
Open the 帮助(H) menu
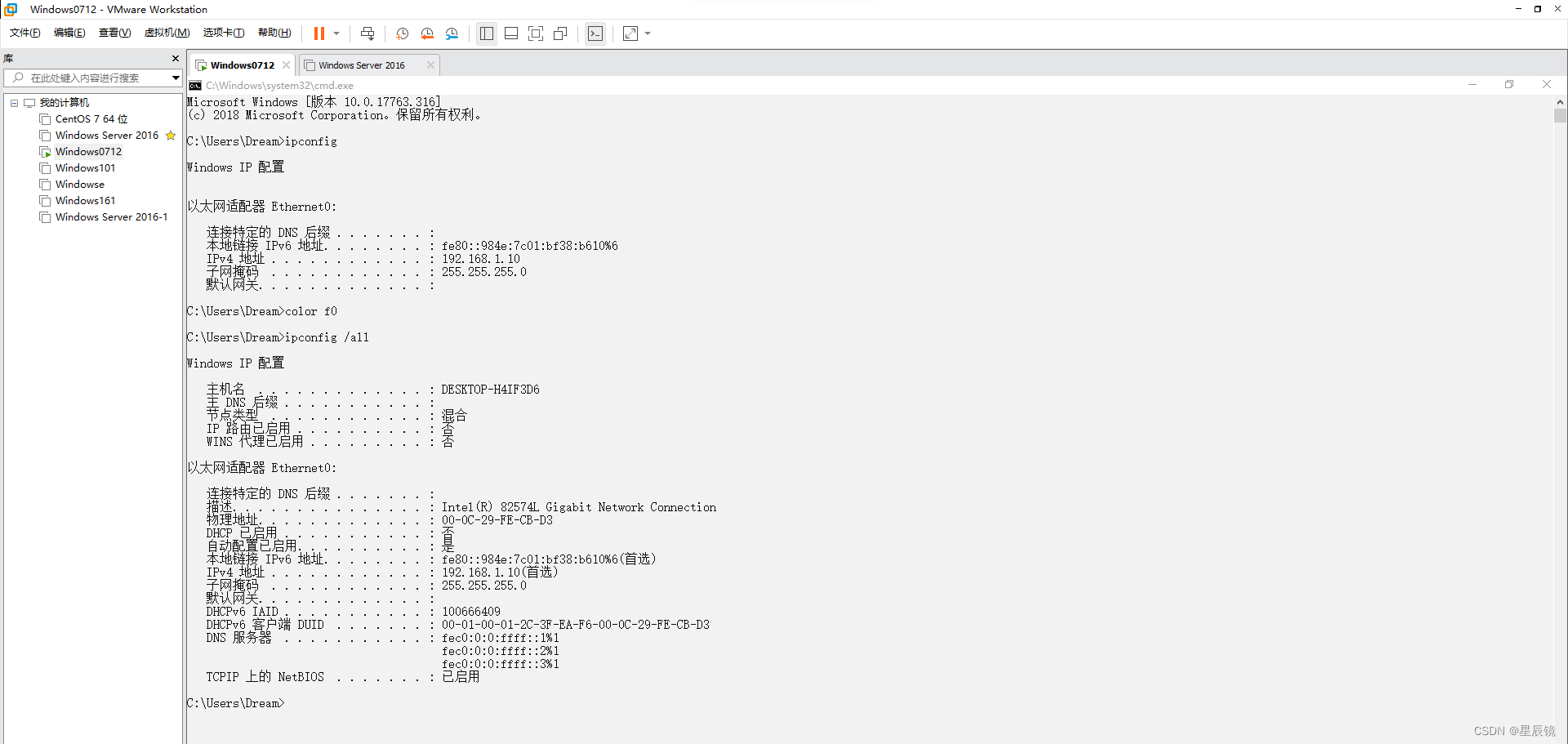coord(274,33)
